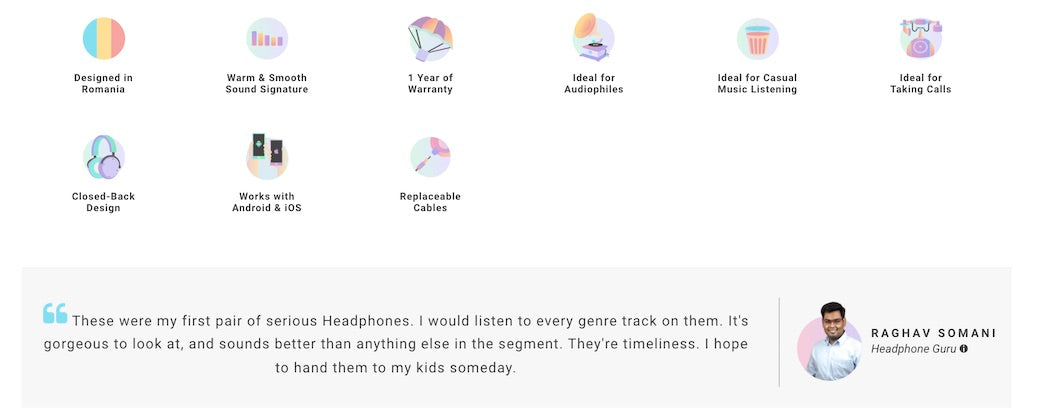Viewport: 1050px width, 411px height.
Task: Click the Ideal for Audiophiles label
Action: 594,84
